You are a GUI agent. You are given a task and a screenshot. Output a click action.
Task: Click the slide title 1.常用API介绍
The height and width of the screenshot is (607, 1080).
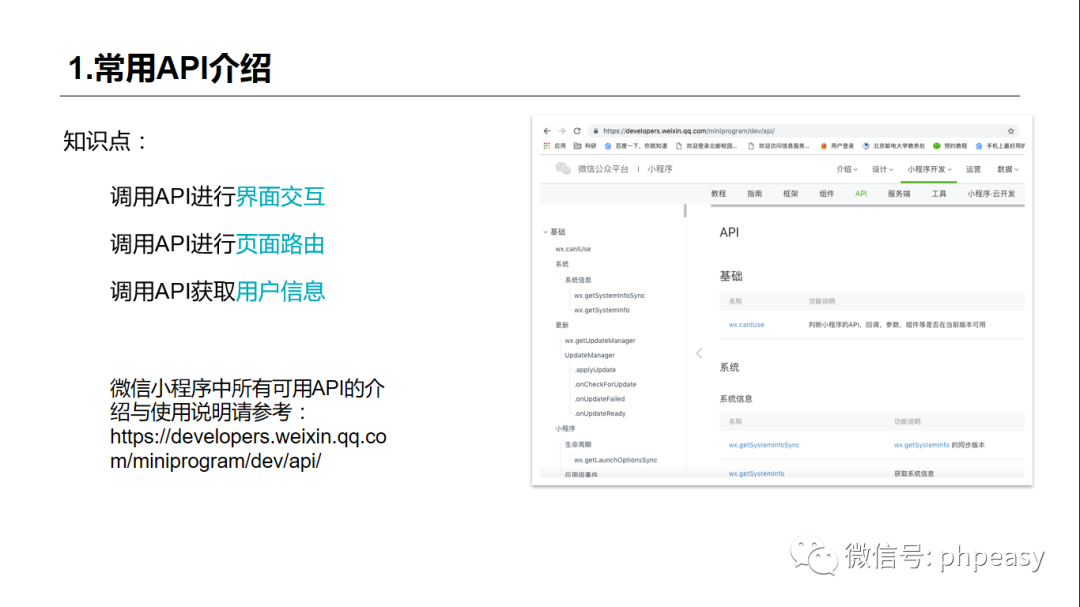click(169, 68)
